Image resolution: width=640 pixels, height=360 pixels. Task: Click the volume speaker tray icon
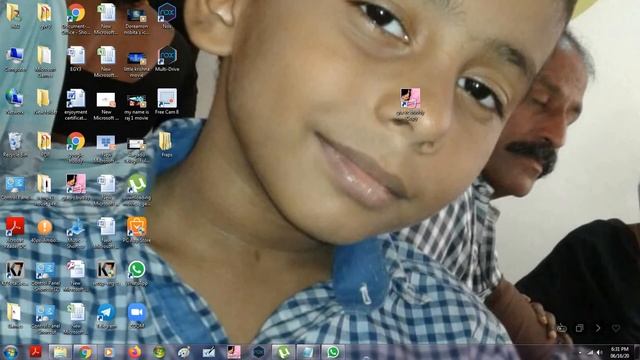(x=600, y=352)
